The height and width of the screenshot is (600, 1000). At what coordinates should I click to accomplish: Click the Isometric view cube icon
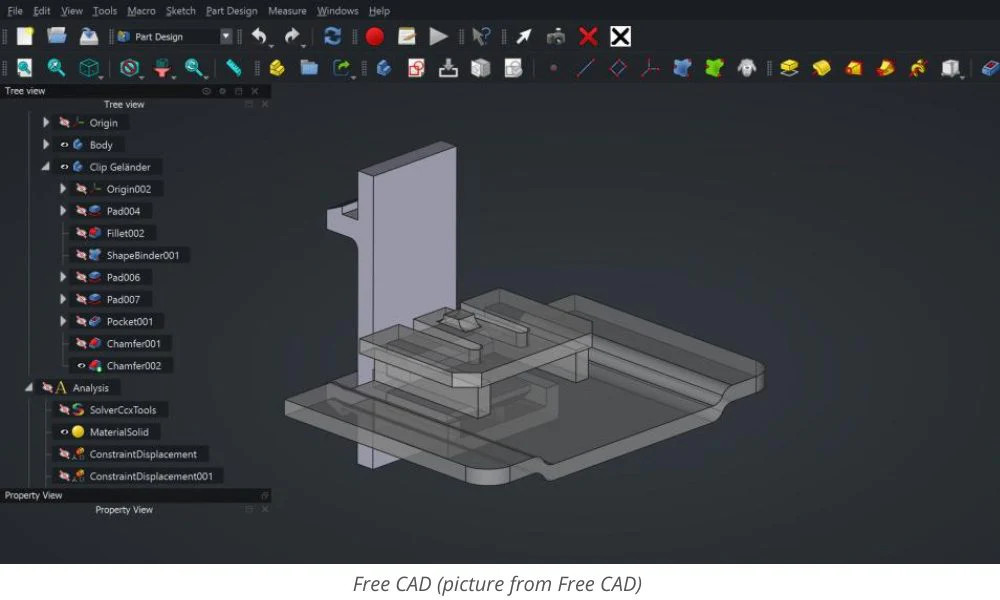91,69
